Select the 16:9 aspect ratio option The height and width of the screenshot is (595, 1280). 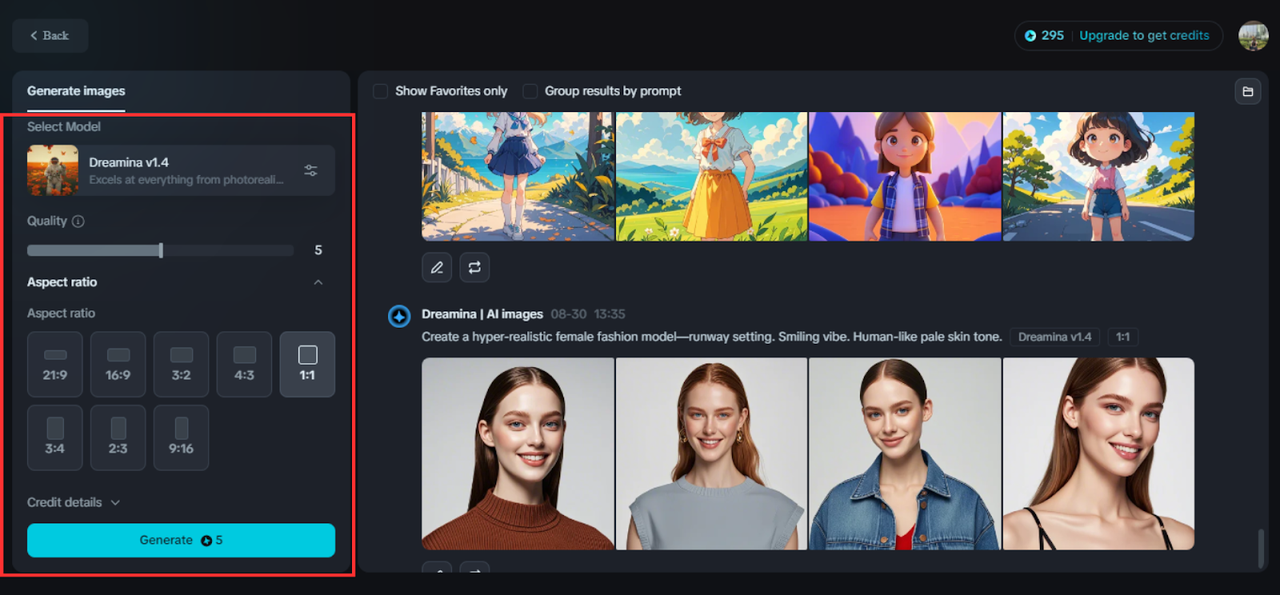[118, 364]
